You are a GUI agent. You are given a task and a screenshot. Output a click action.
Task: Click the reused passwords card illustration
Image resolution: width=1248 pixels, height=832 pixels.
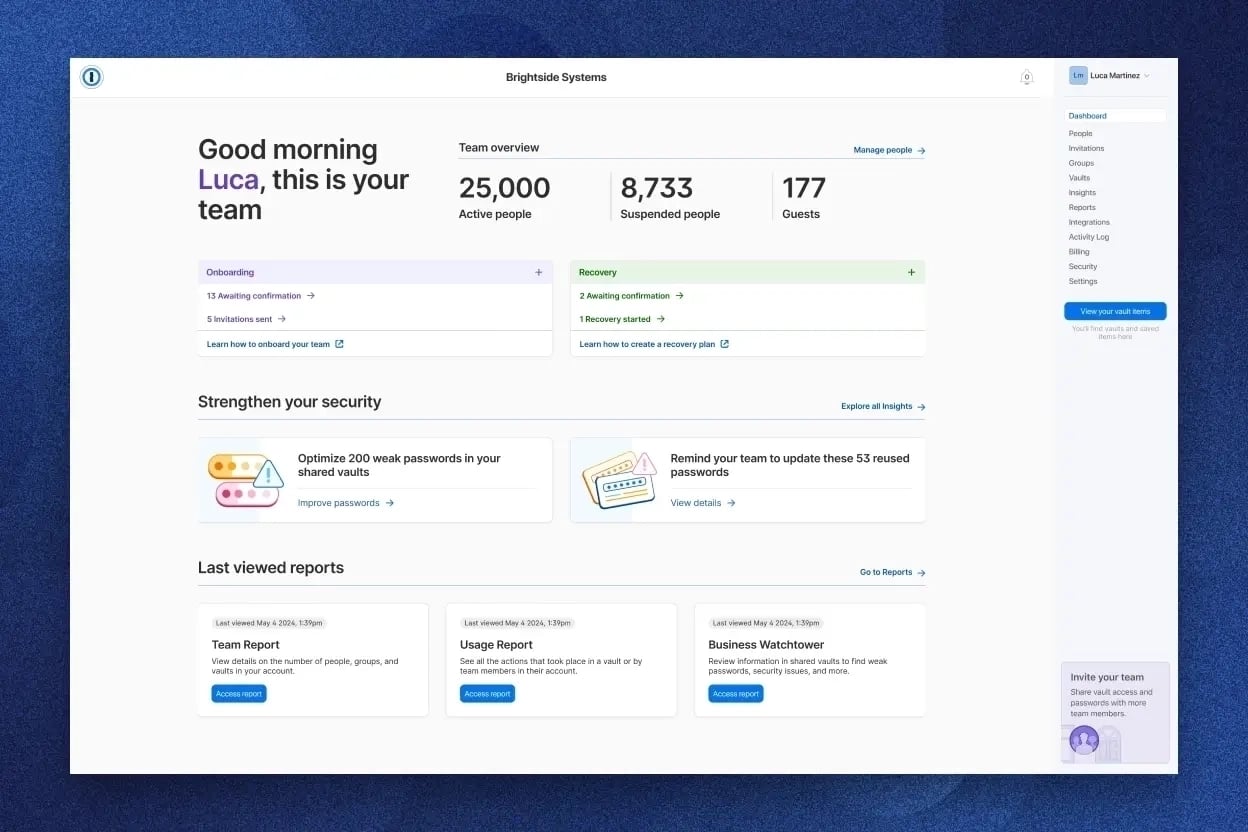(x=619, y=477)
